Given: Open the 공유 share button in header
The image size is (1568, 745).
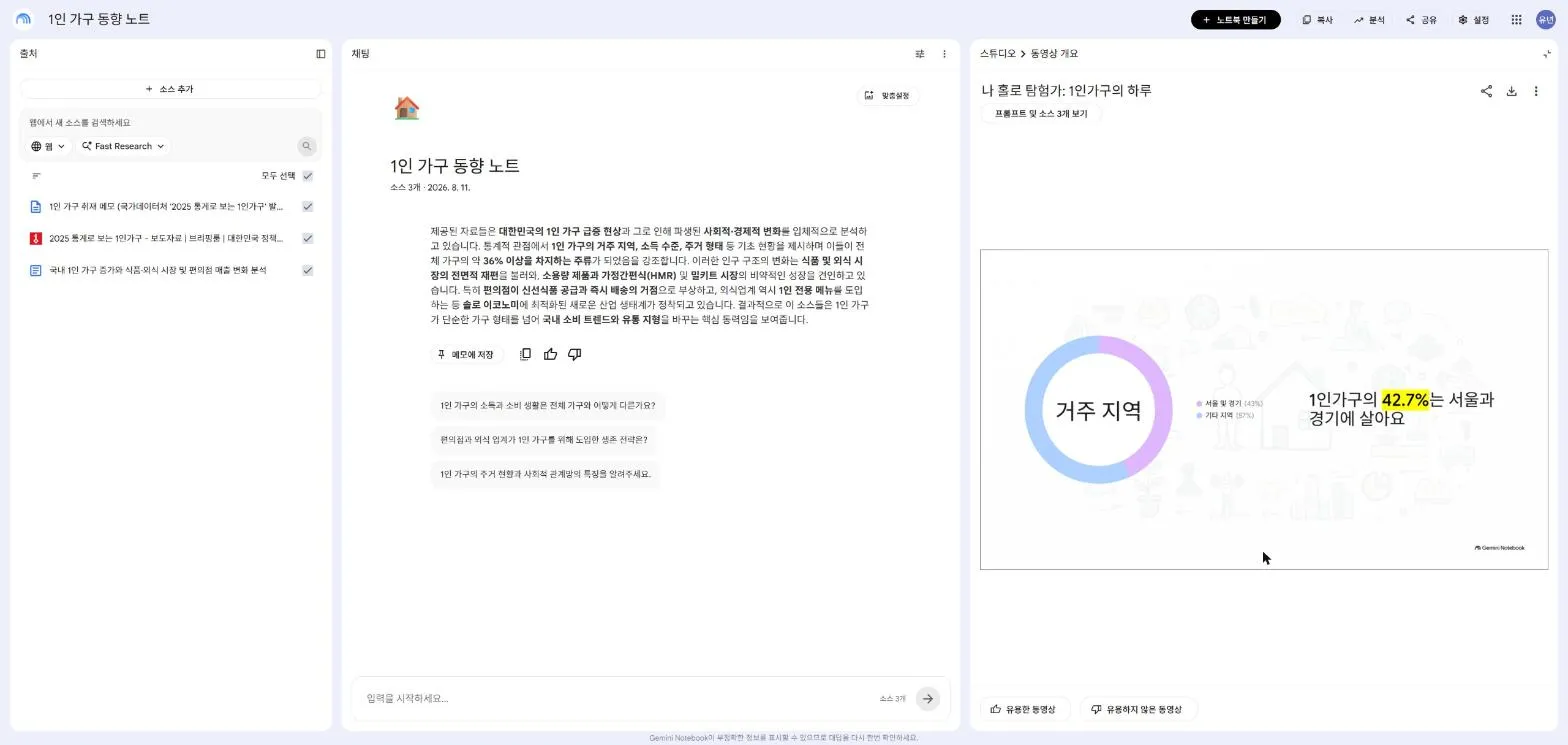Looking at the screenshot, I should tap(1421, 20).
